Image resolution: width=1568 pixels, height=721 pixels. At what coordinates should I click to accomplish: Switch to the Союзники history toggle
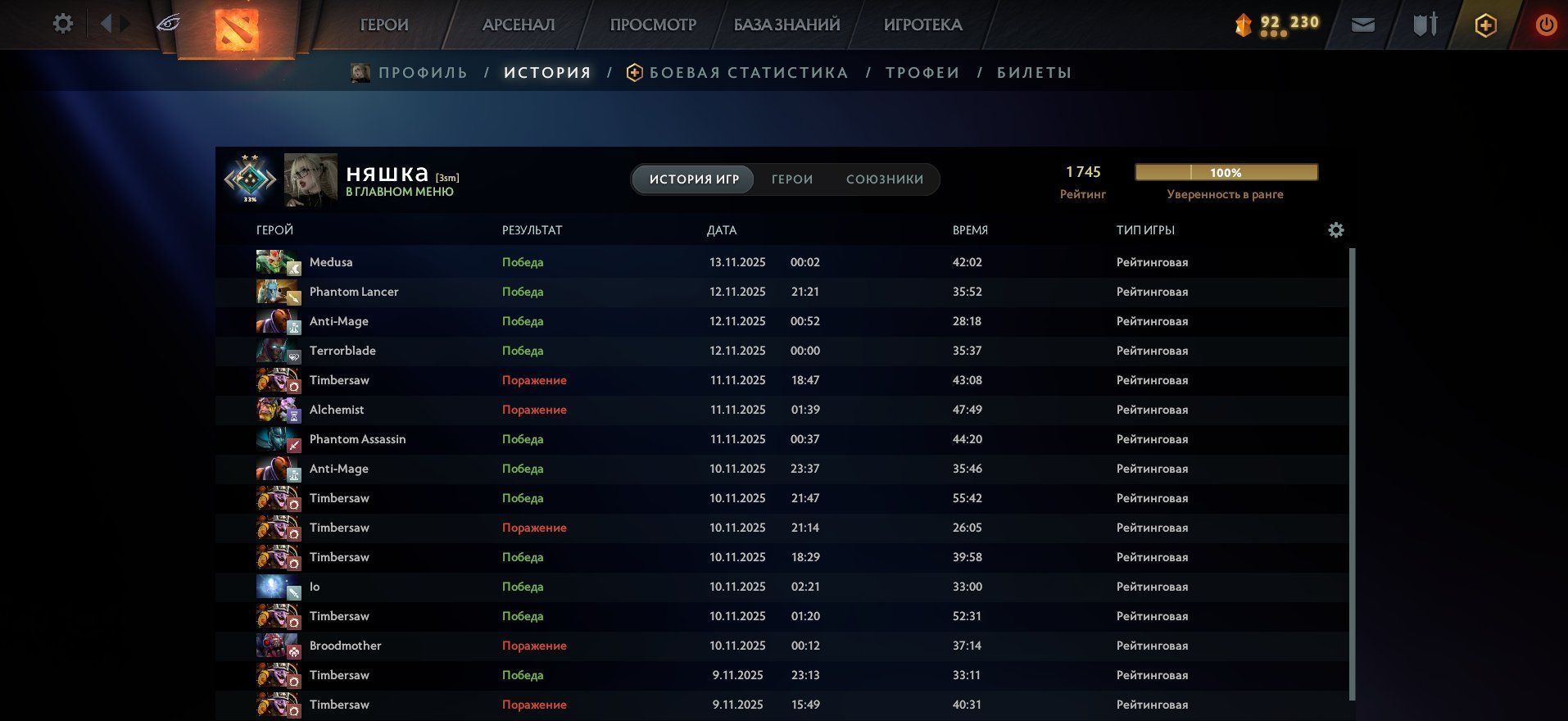tap(884, 179)
